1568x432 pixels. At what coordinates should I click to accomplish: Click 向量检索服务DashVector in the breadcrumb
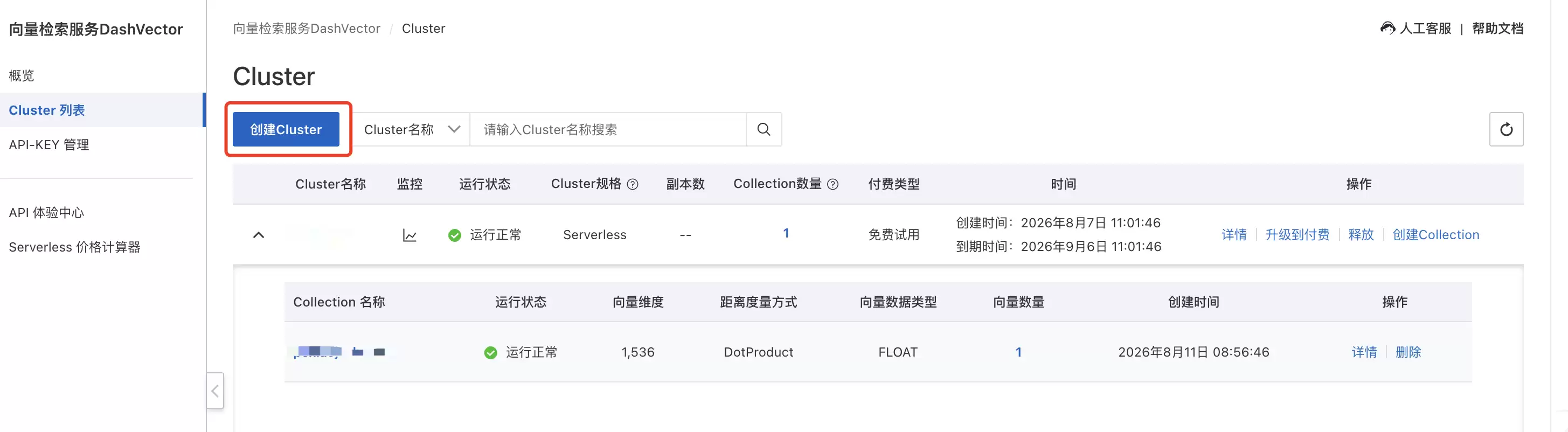click(307, 29)
